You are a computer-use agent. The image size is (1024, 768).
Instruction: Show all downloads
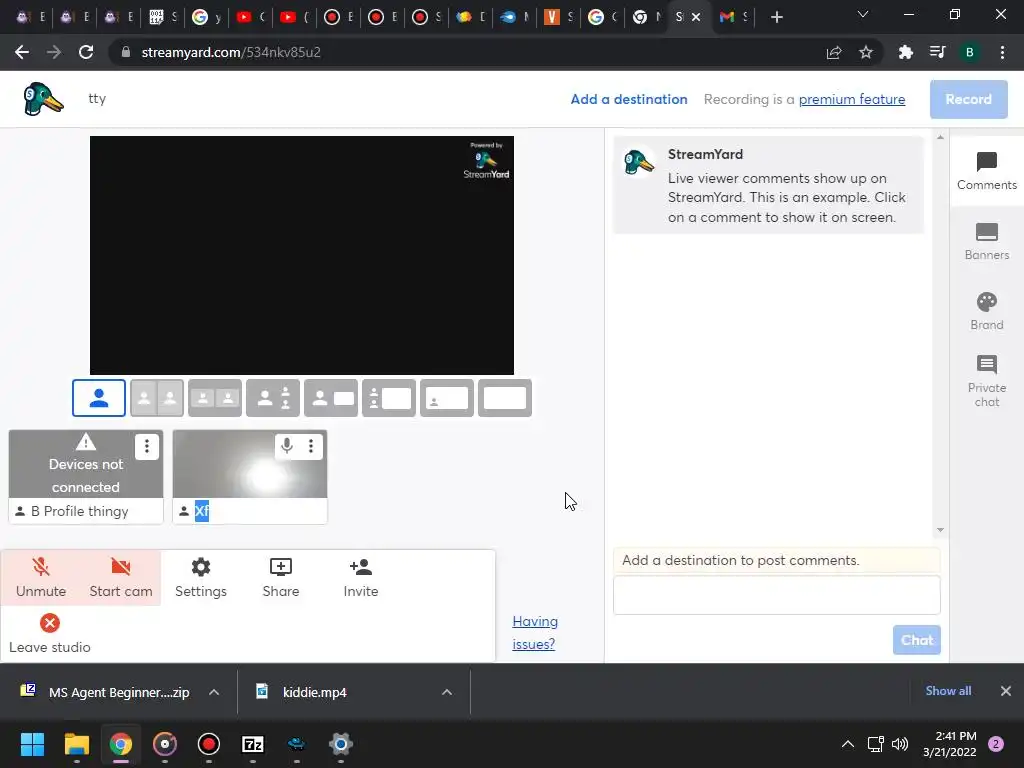pyautogui.click(x=948, y=691)
